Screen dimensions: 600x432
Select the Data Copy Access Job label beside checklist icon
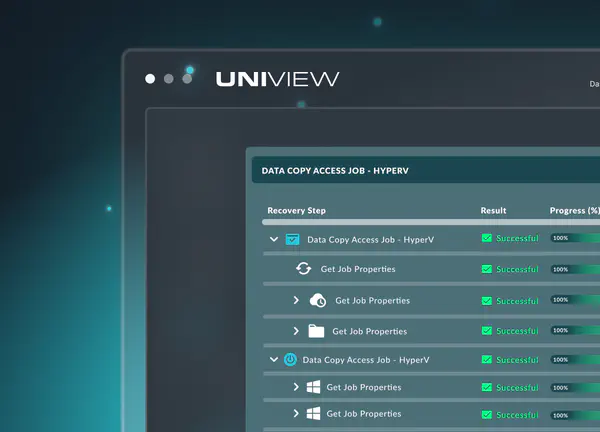pos(370,240)
